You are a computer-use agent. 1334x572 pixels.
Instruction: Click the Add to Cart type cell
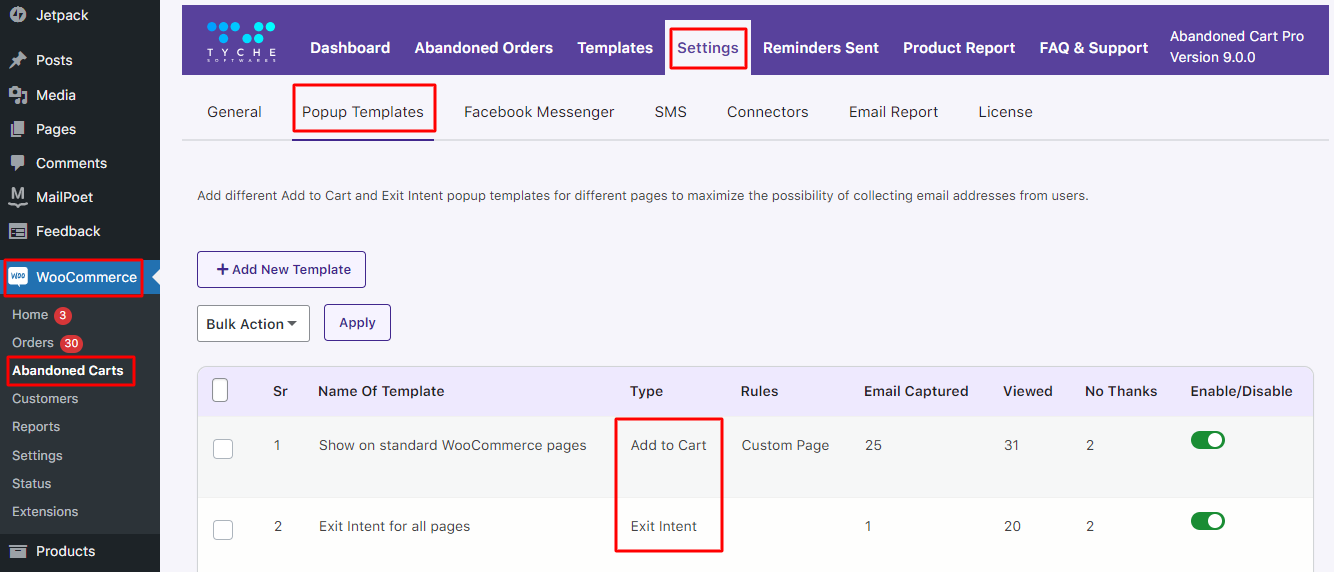pyautogui.click(x=668, y=445)
